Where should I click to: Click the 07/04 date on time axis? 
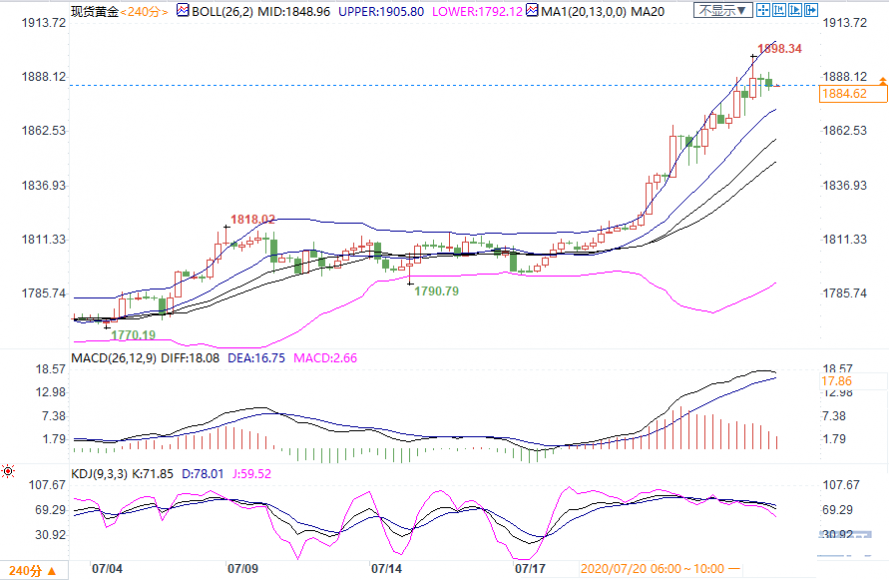point(107,568)
